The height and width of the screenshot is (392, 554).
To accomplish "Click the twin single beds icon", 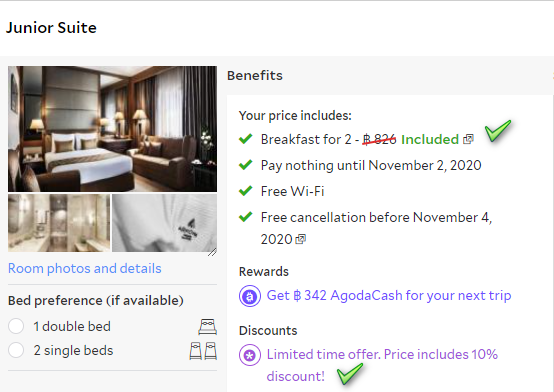I will [203, 351].
